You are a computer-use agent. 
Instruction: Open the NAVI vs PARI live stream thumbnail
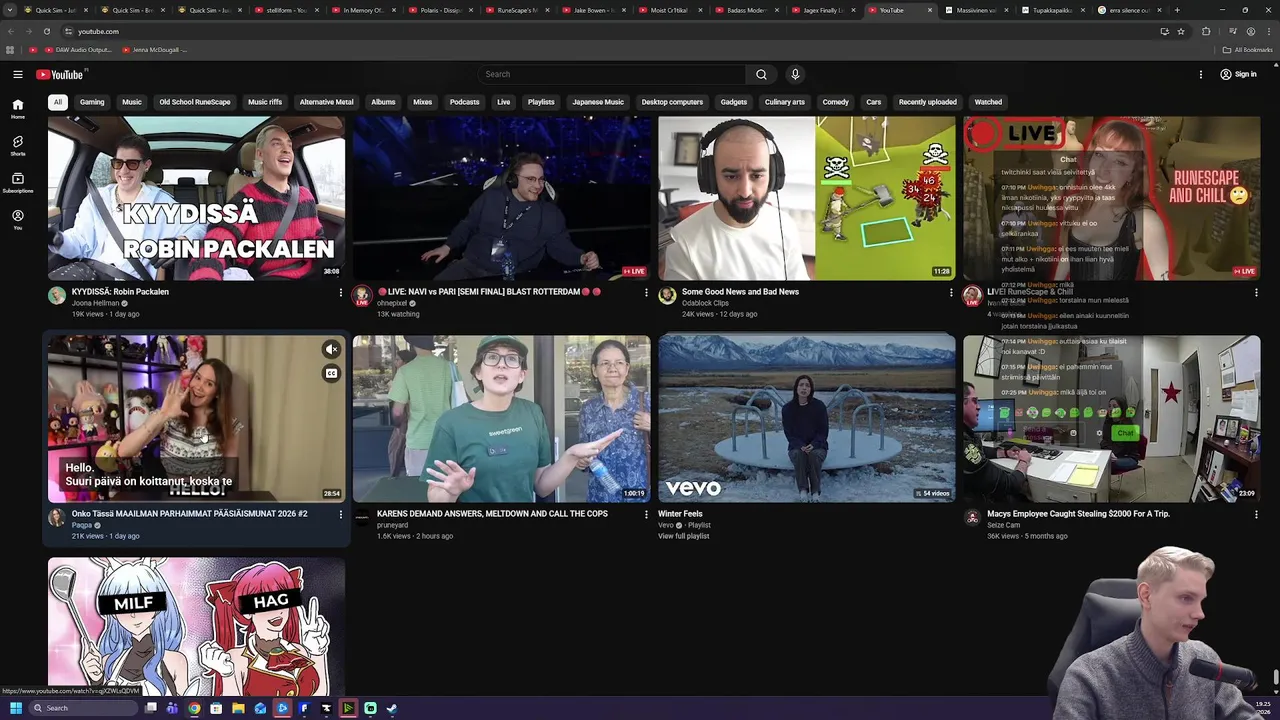[x=501, y=198]
